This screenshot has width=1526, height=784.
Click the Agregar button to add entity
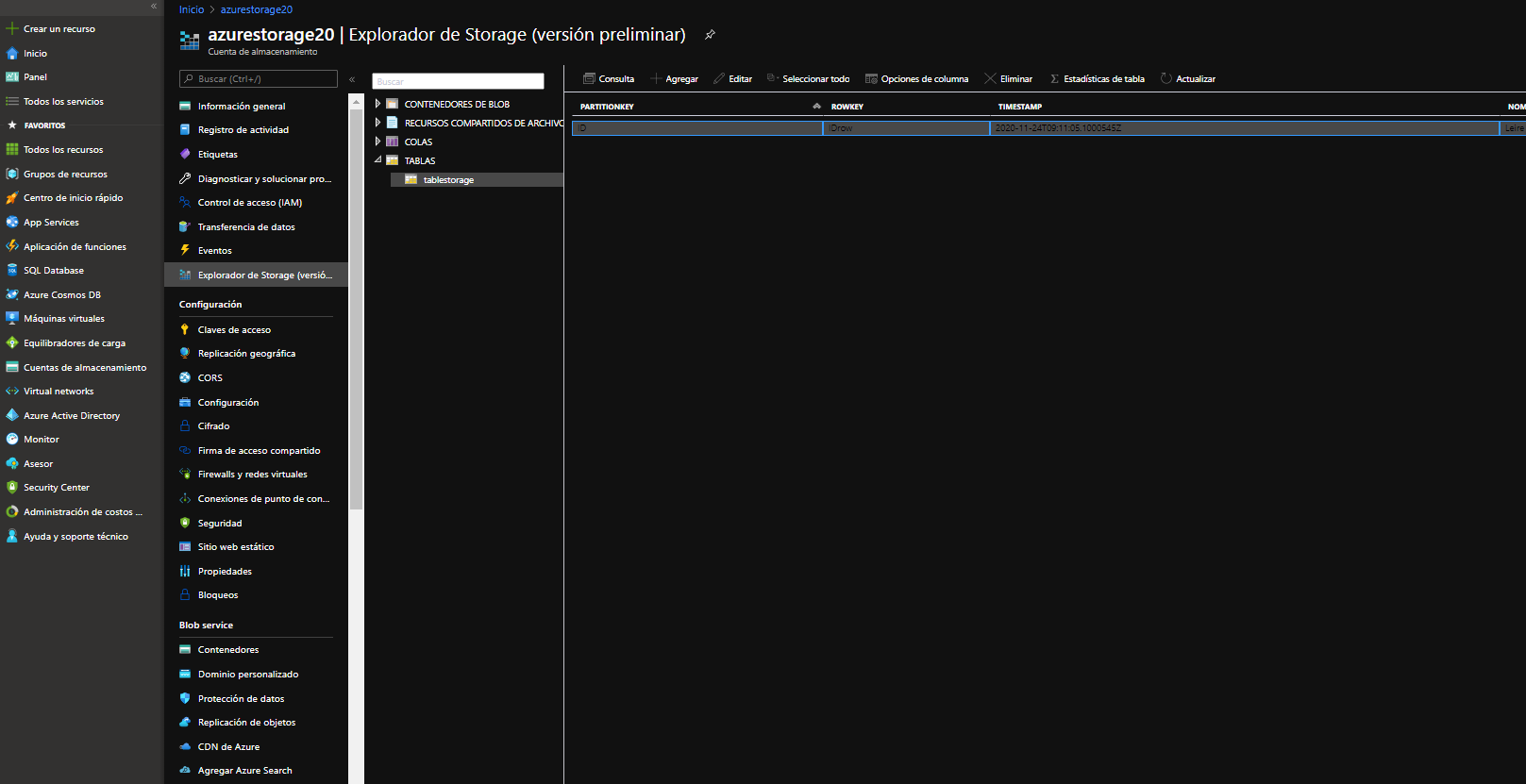675,79
